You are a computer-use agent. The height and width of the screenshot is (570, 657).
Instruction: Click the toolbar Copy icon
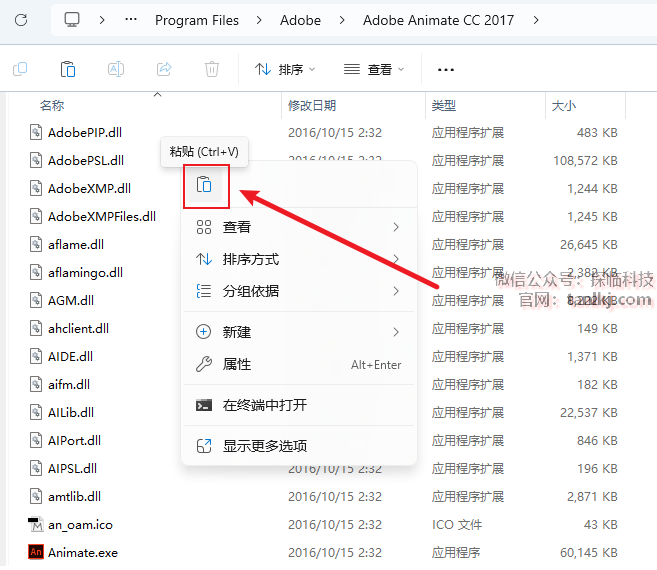click(x=20, y=69)
